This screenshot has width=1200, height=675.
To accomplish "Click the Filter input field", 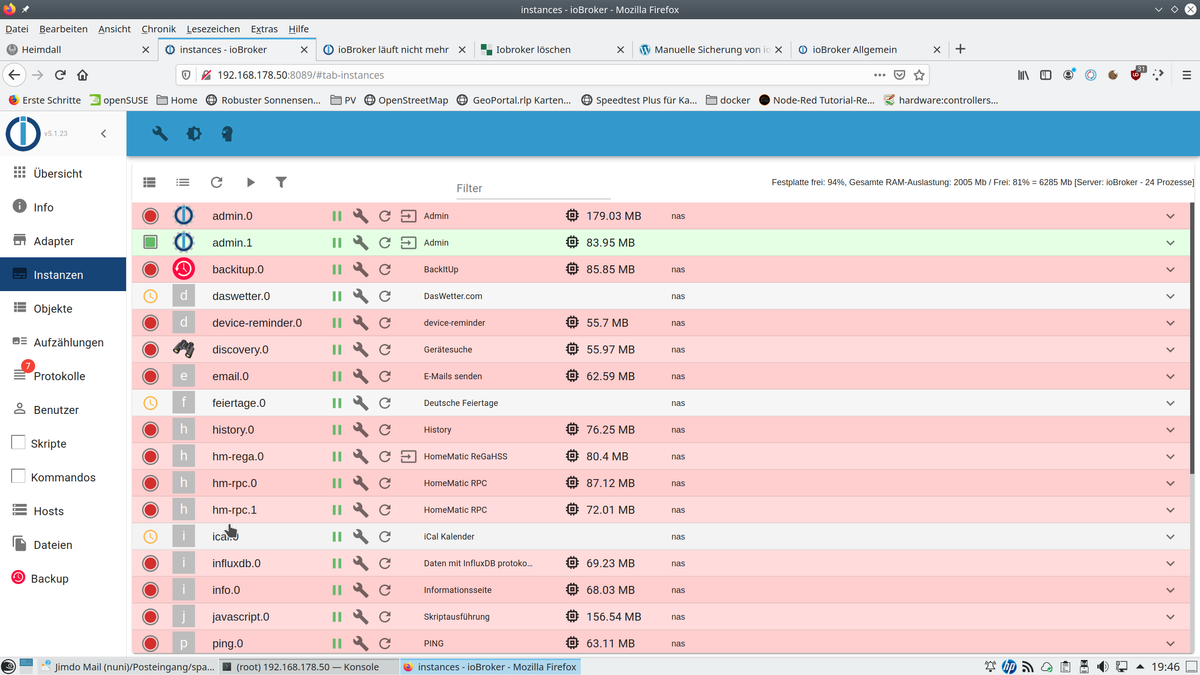I will tap(533, 188).
